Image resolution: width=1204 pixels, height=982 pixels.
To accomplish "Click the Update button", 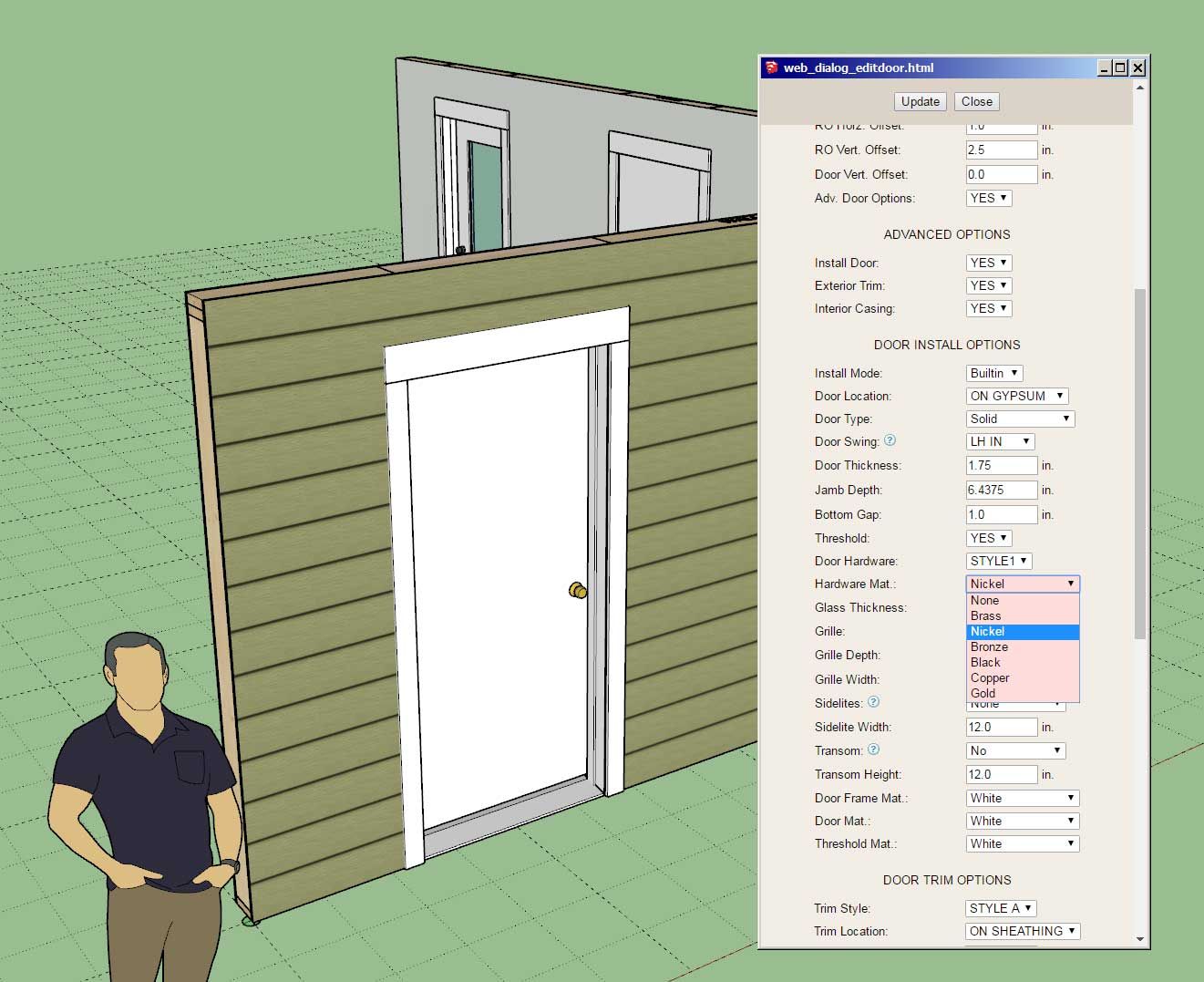I will (920, 101).
